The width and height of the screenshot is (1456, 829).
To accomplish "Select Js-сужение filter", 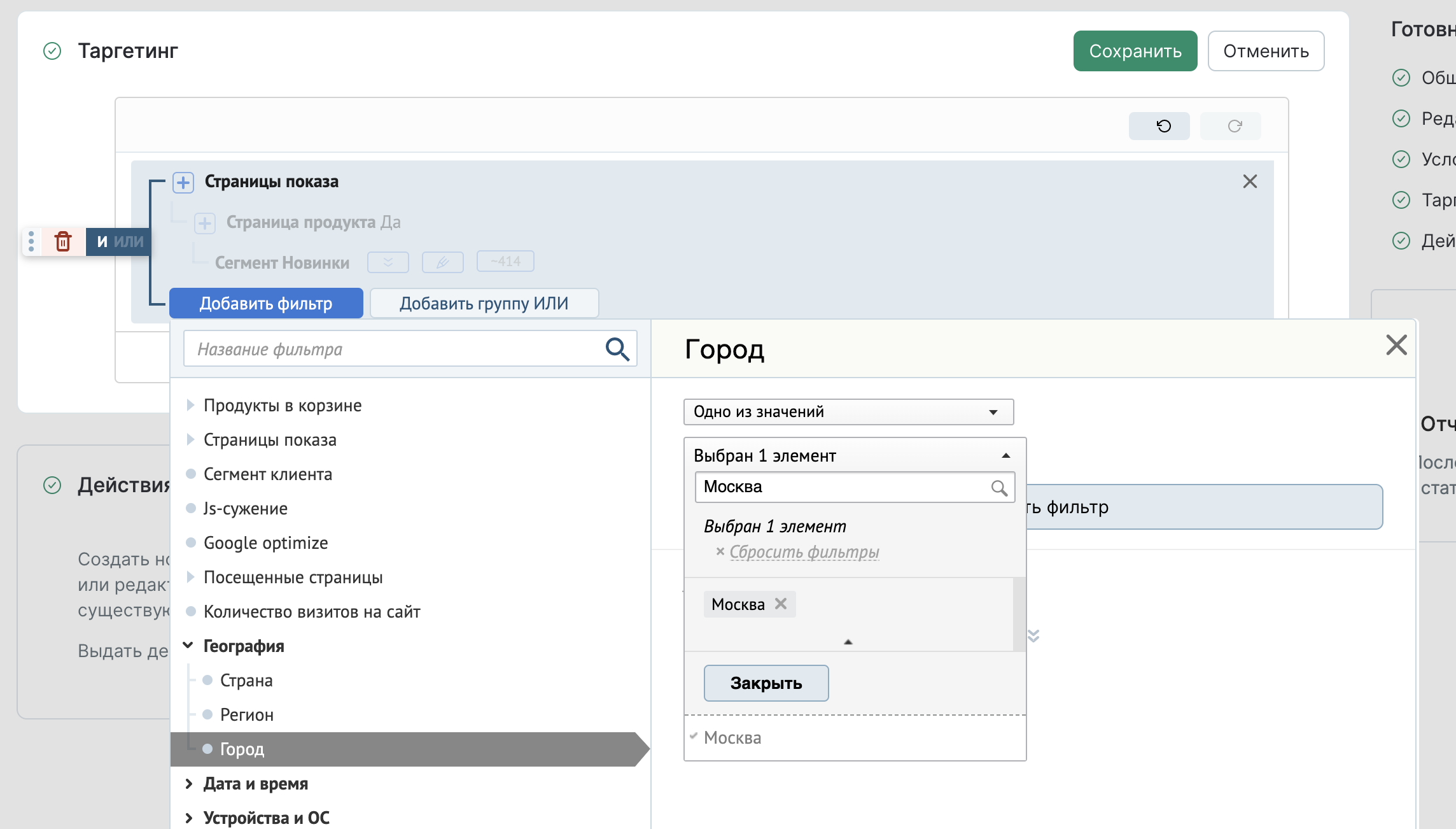I will 246,509.
